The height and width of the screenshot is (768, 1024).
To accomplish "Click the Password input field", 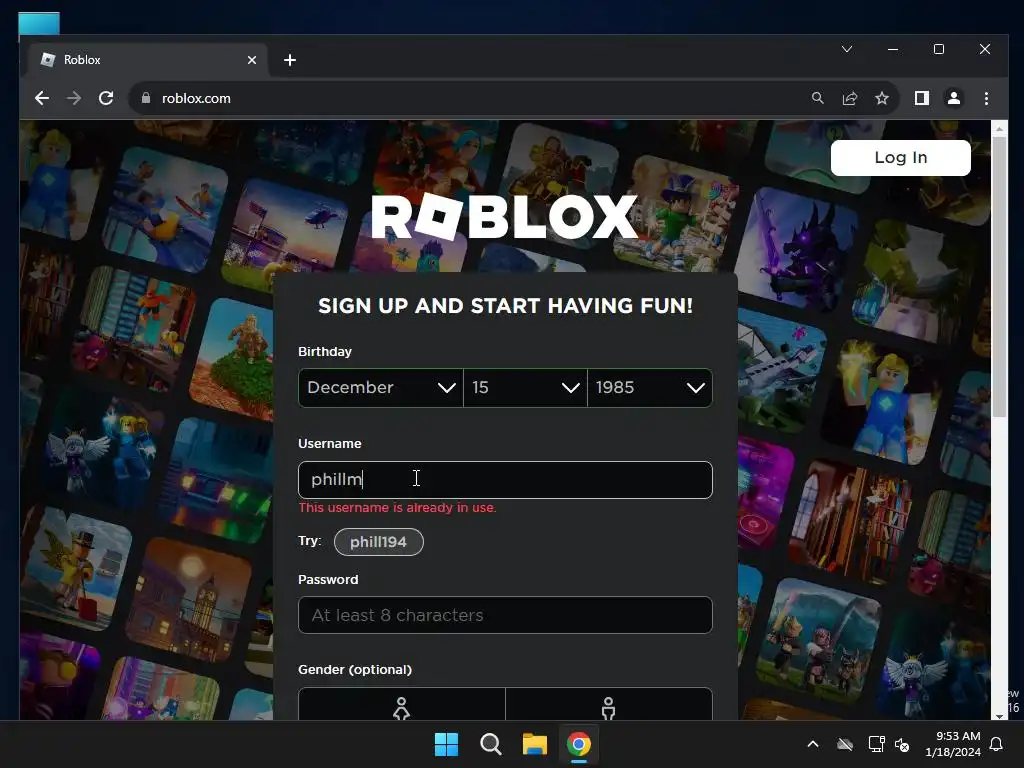I will pos(505,615).
